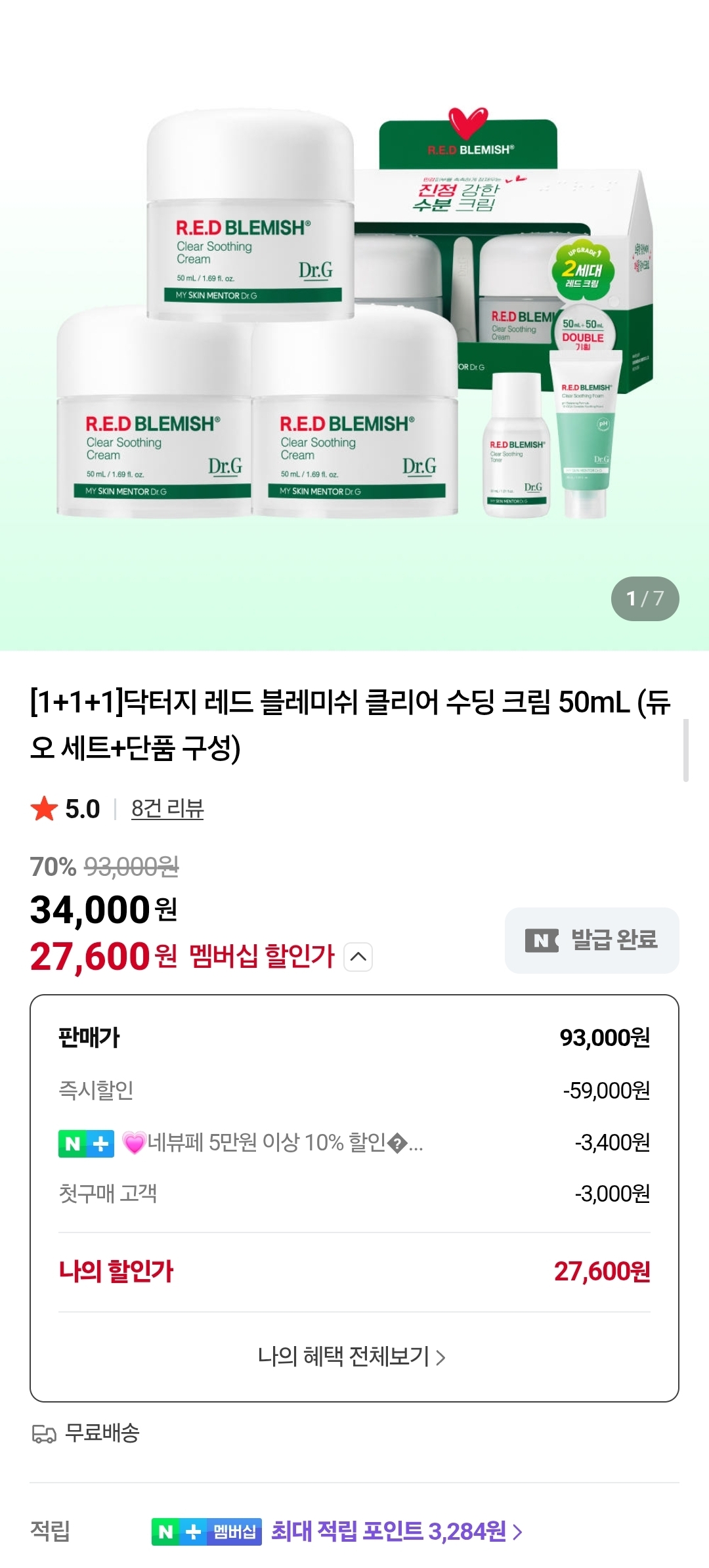Image resolution: width=709 pixels, height=1568 pixels.
Task: Tap the red heart on product box
Action: pyautogui.click(x=468, y=122)
